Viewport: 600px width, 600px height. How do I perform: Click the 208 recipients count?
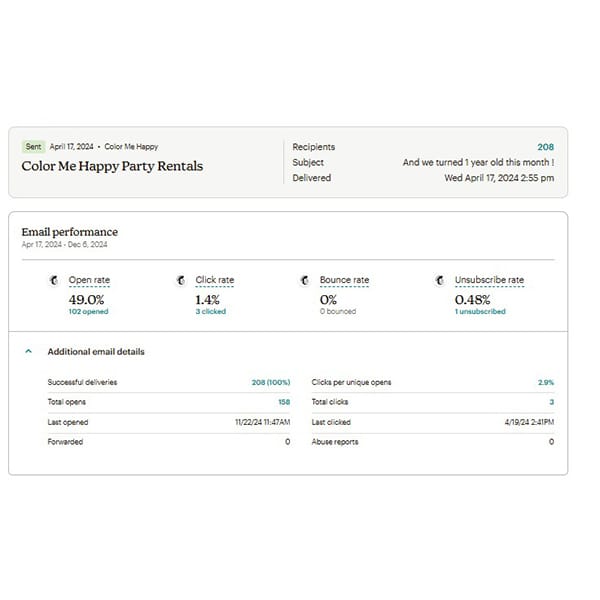click(x=545, y=147)
